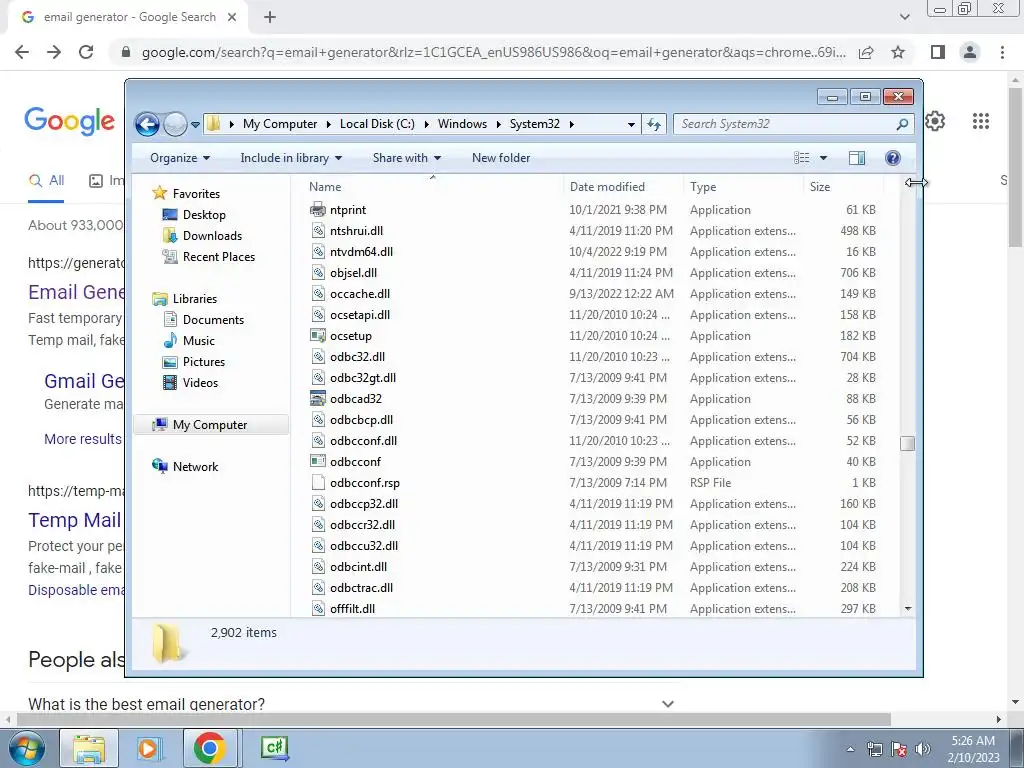
Task: Select the offfilt.dll file
Action: 352,609
